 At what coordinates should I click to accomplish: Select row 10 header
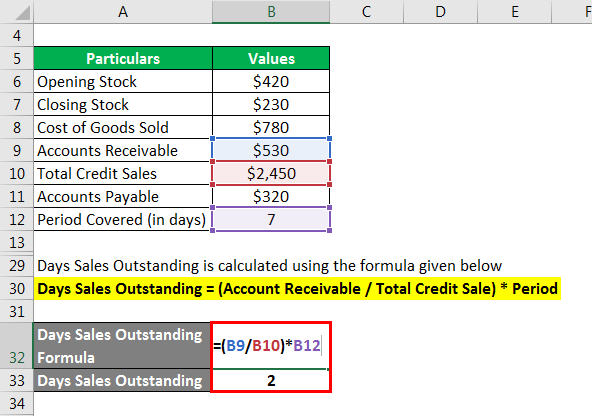[x=17, y=174]
